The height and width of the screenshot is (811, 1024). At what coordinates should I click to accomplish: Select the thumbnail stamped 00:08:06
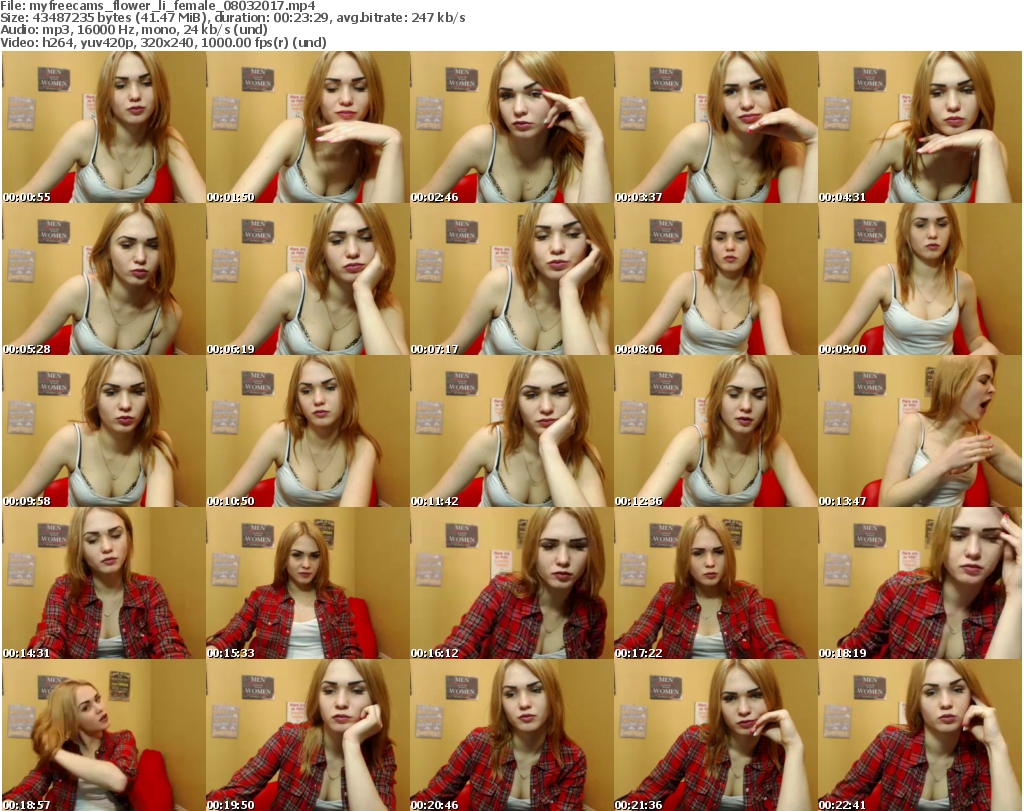point(716,279)
